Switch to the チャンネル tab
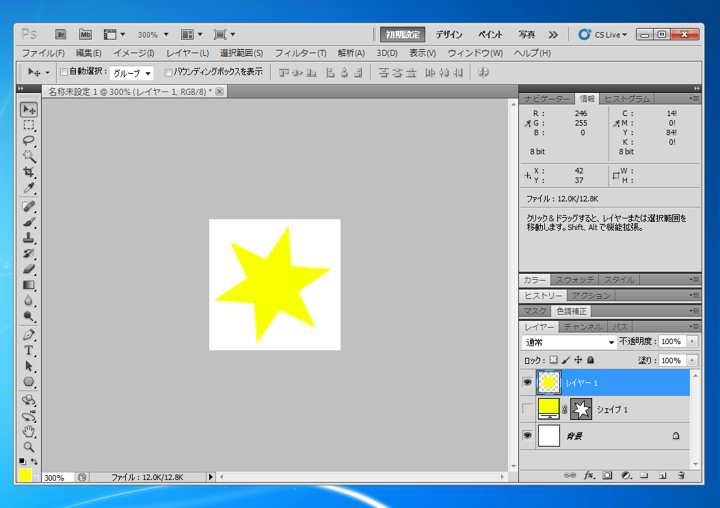 (582, 327)
